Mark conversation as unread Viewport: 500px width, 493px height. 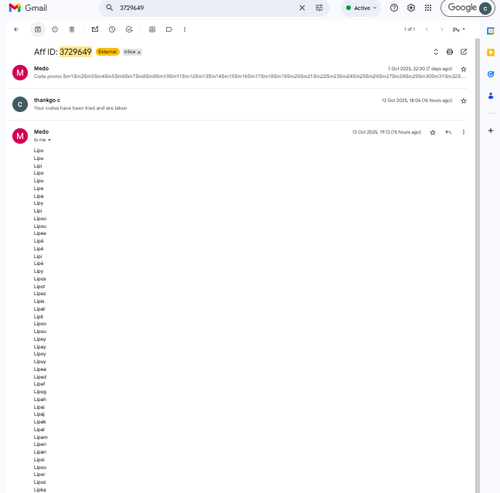pyautogui.click(x=95, y=29)
